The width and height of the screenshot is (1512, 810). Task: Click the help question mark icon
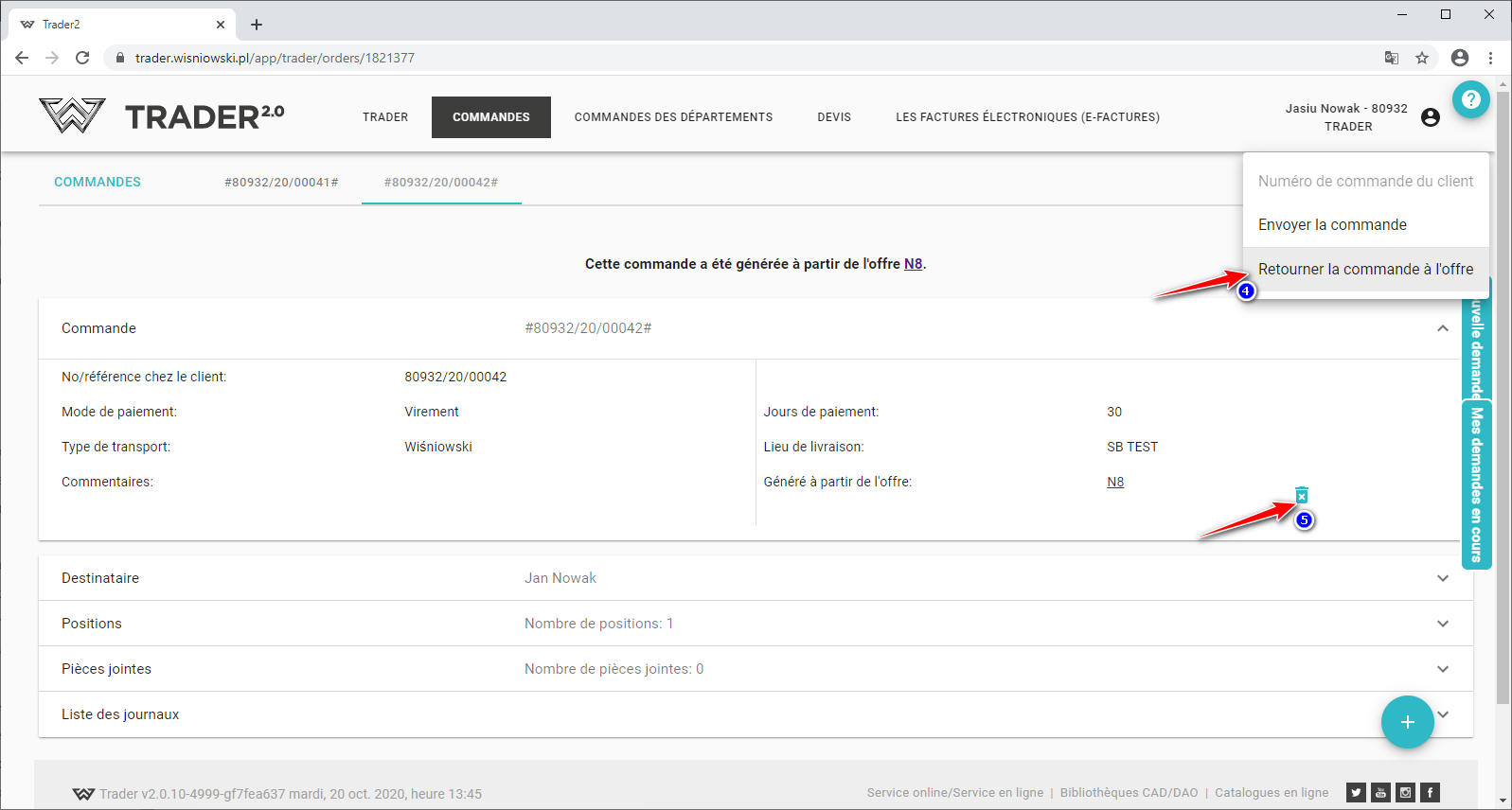[1470, 99]
